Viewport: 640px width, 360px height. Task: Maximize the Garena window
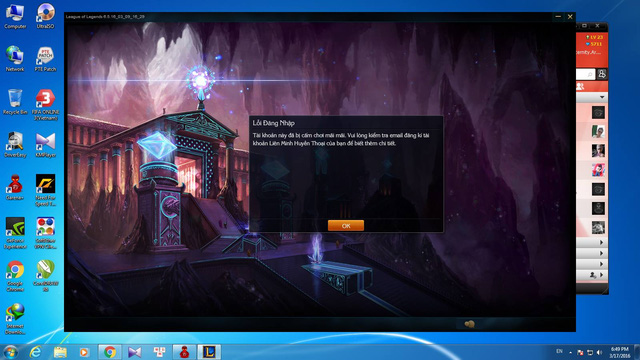[584, 26]
